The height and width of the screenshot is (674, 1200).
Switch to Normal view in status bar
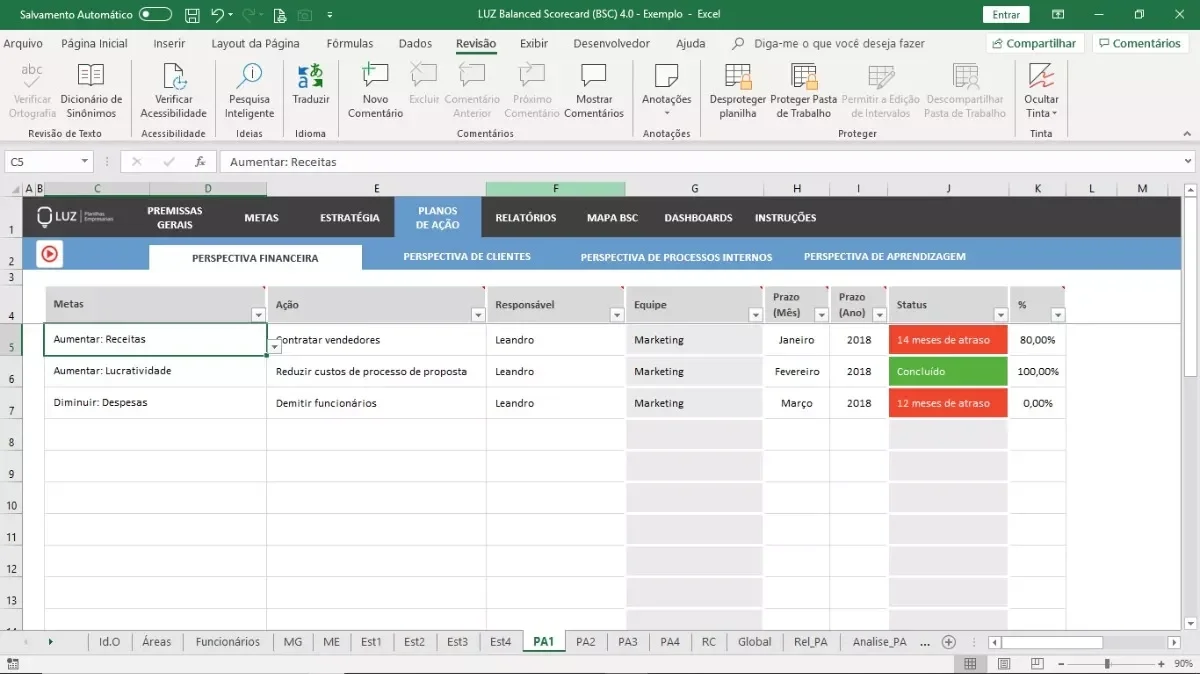coord(970,664)
